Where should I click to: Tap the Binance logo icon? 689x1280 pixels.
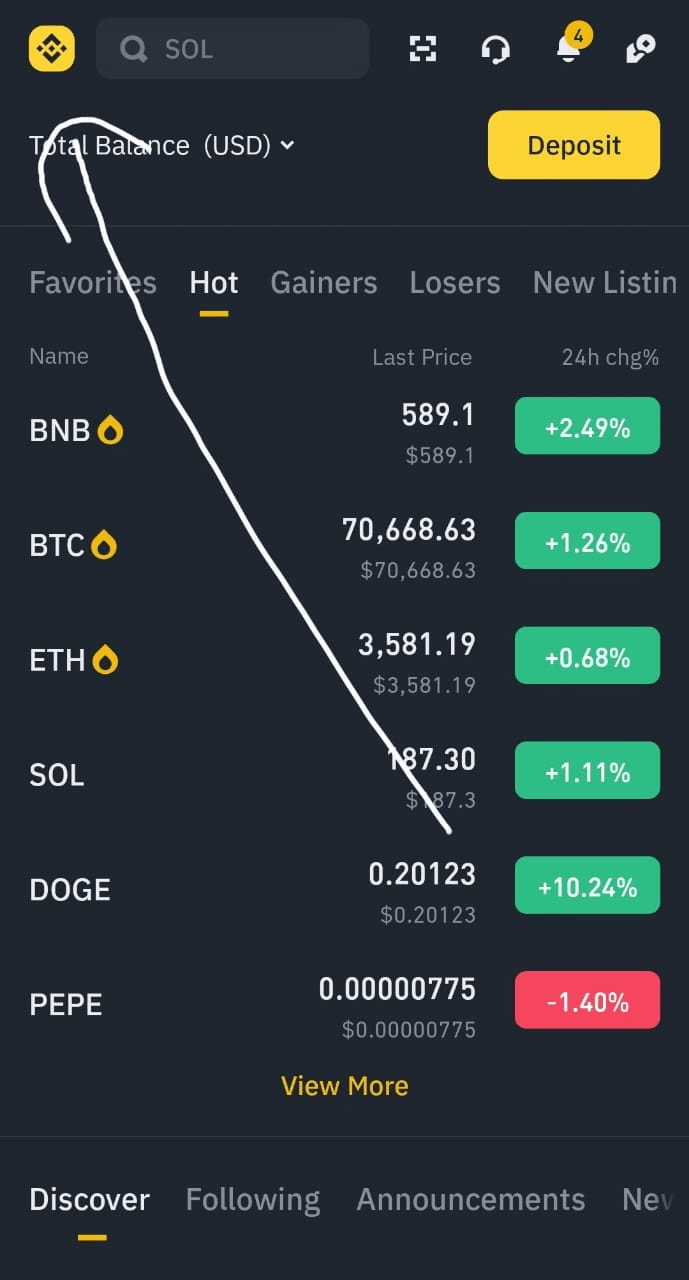click(51, 48)
